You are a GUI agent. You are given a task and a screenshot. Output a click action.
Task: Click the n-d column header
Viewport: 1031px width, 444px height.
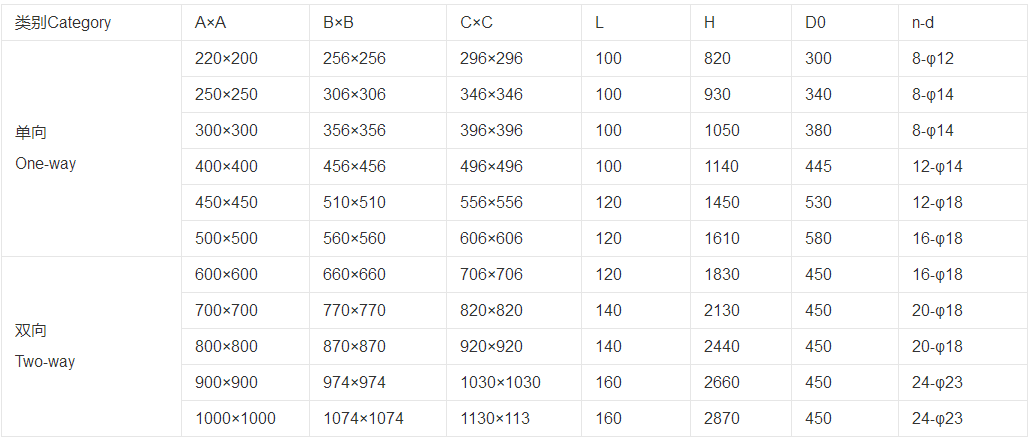tap(923, 23)
